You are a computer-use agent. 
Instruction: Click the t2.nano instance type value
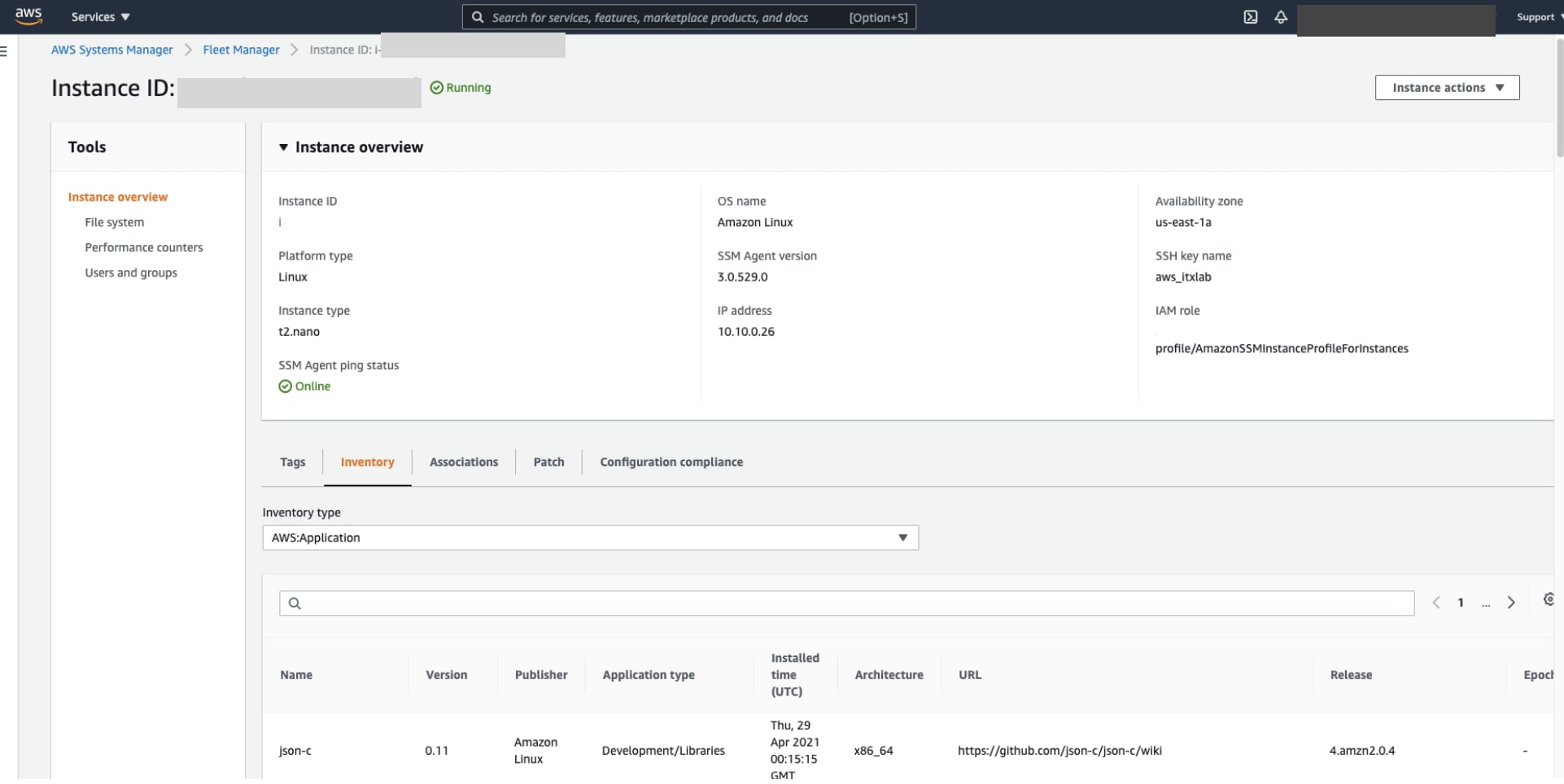click(299, 332)
